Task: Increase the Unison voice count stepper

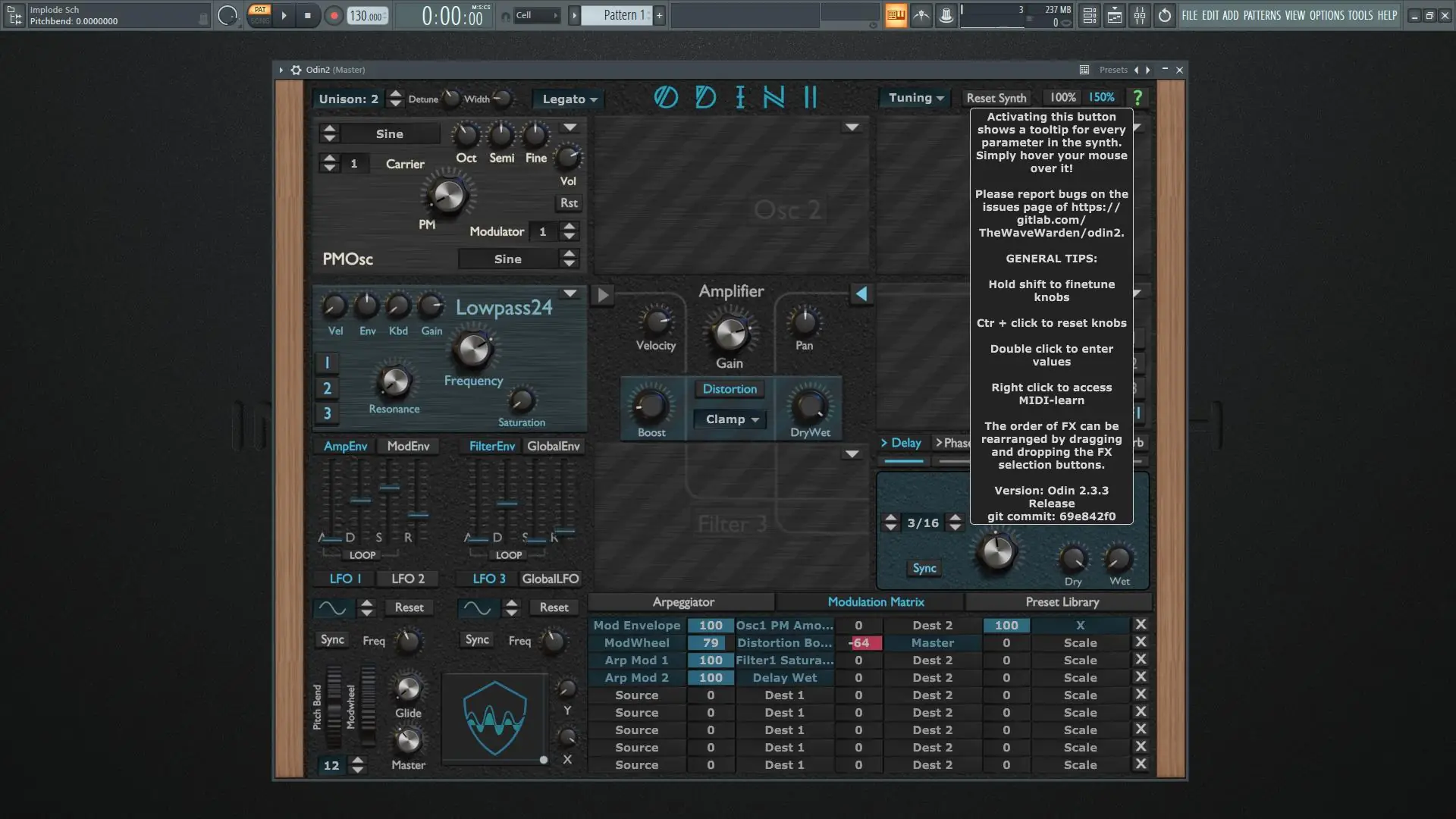Action: coord(395,94)
